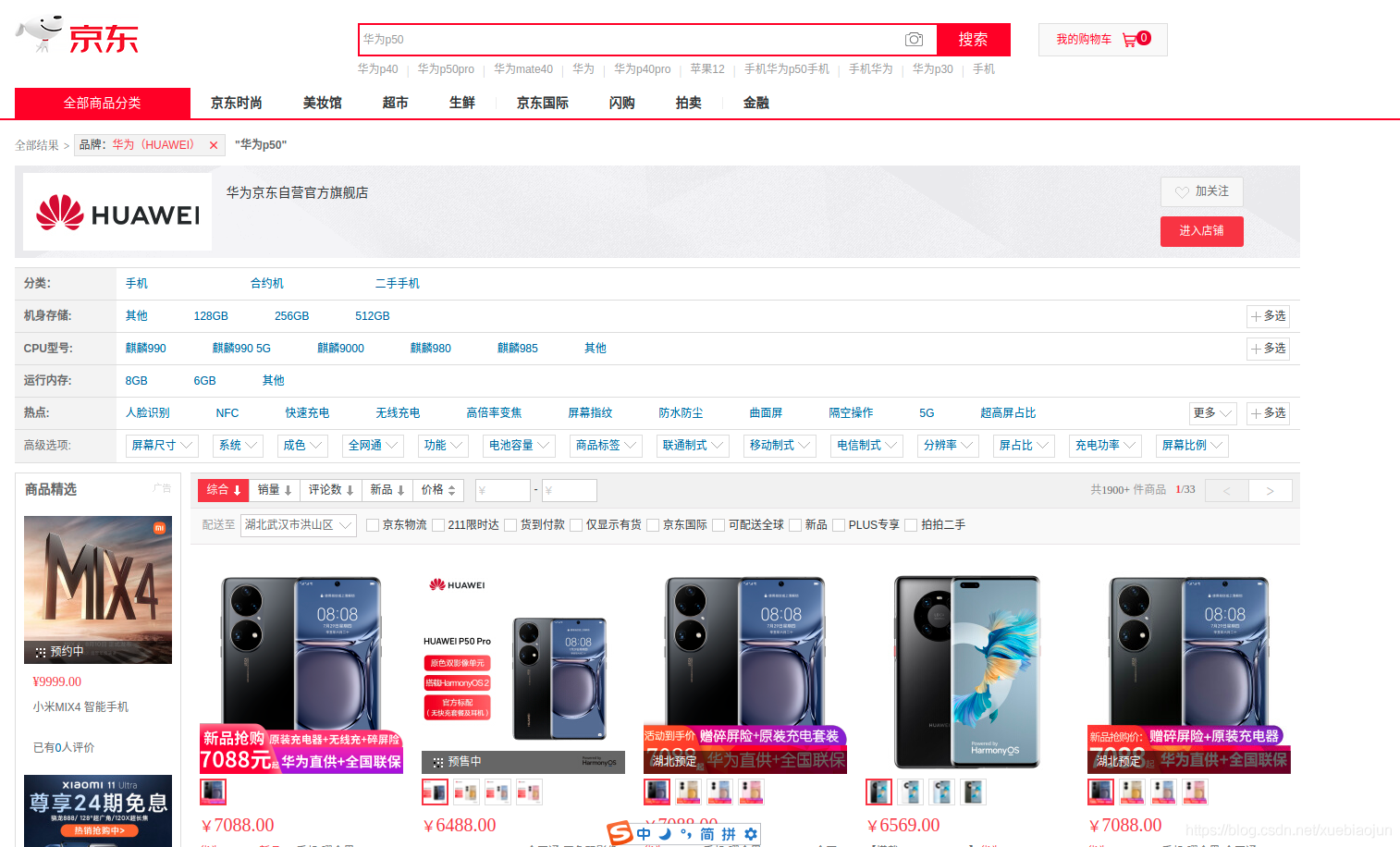Open the 全部商品分类 menu

click(x=103, y=103)
